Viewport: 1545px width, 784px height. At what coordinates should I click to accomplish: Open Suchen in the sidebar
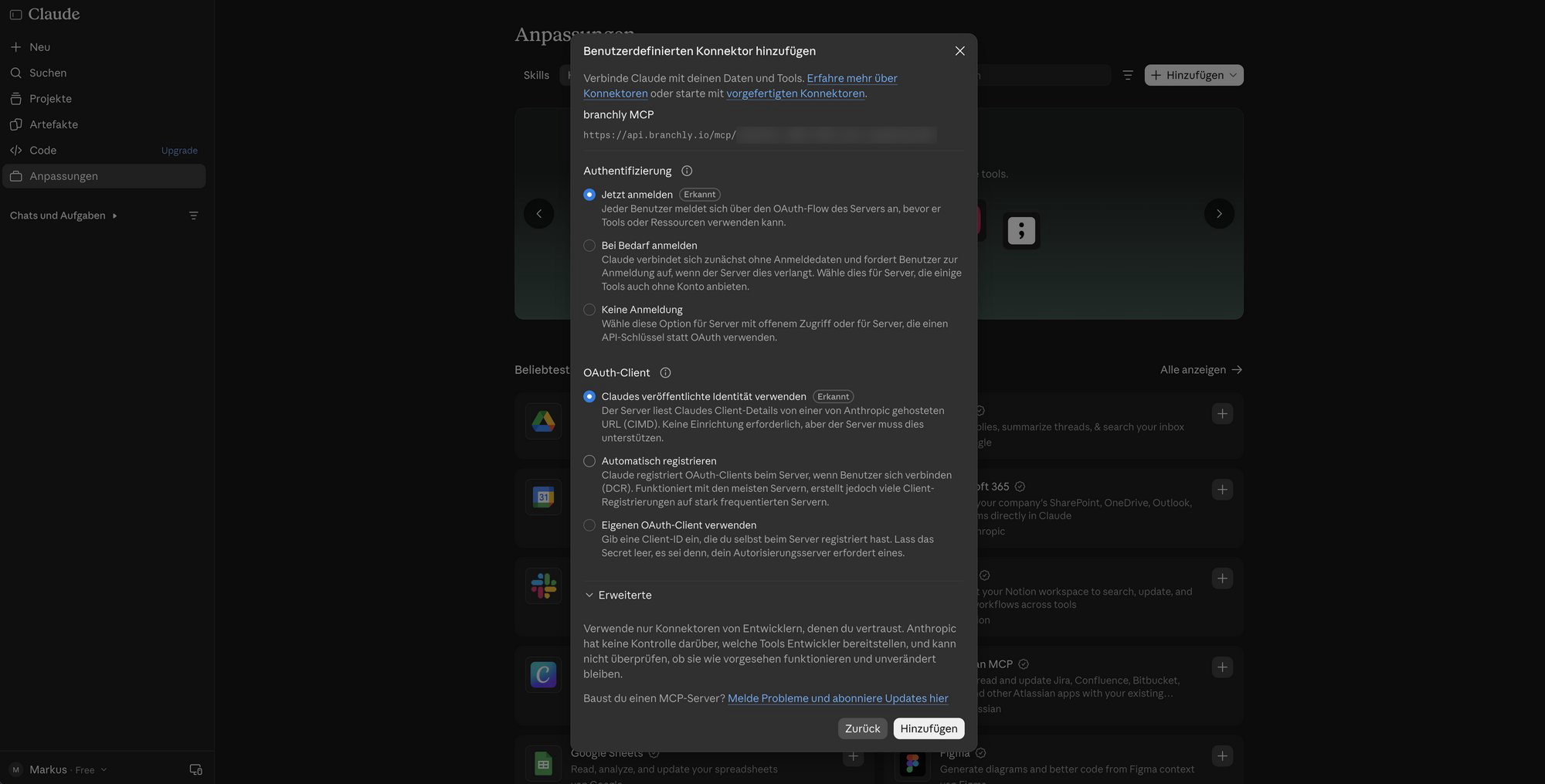pyautogui.click(x=104, y=73)
